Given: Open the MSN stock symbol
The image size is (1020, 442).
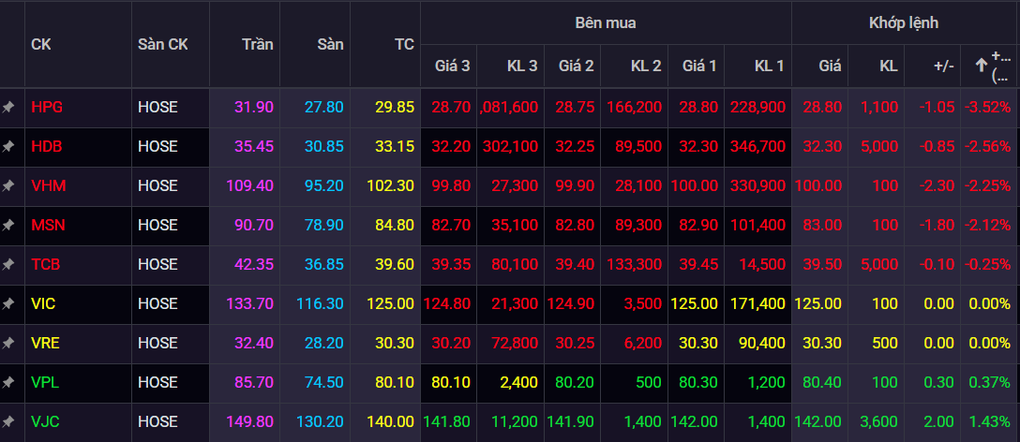Looking at the screenshot, I should (x=48, y=225).
